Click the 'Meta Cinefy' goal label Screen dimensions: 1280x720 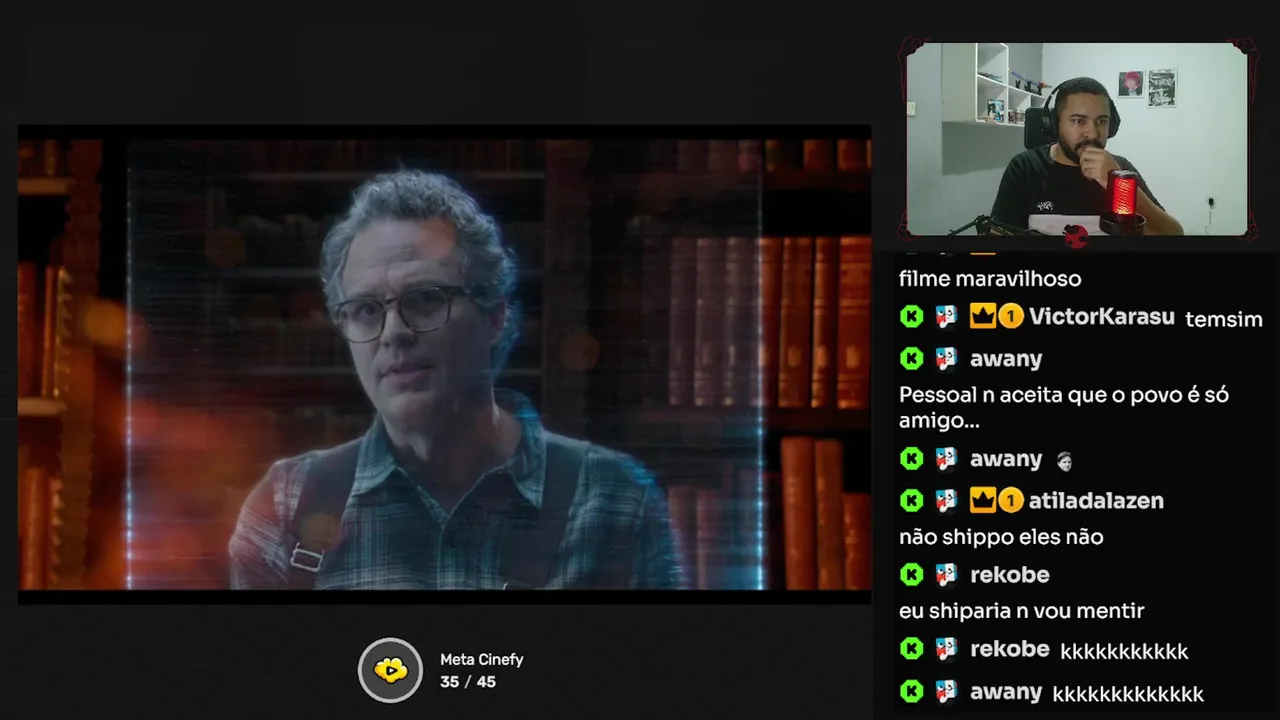point(481,660)
